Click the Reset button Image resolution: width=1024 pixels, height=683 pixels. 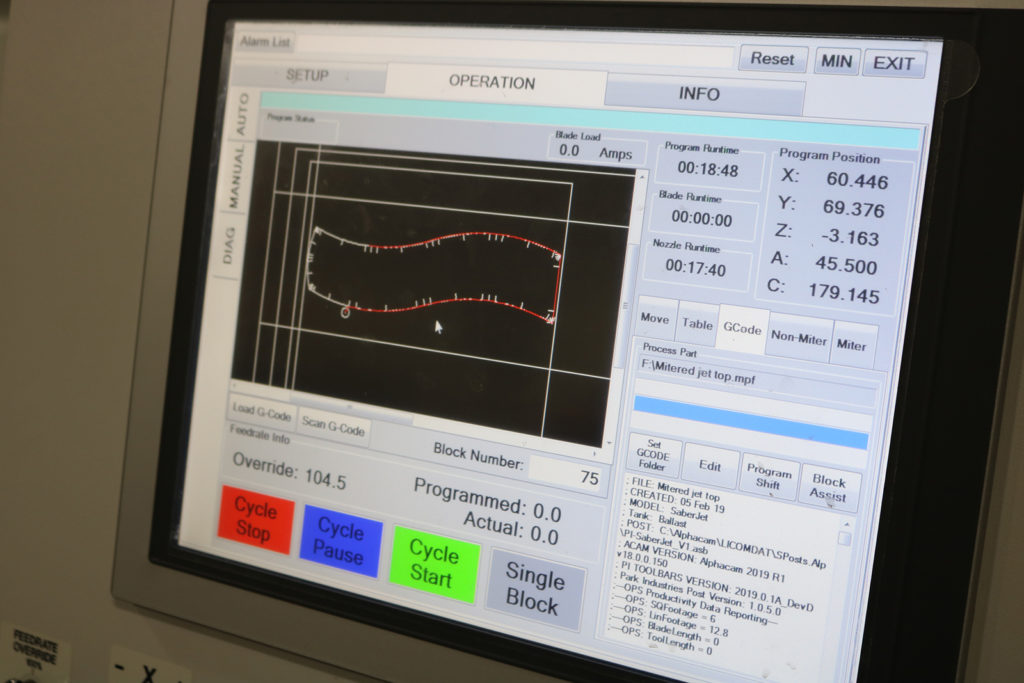773,59
